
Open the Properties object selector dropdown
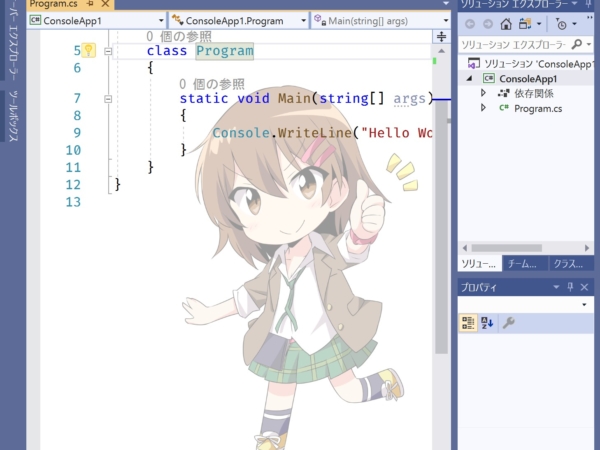[x=584, y=305]
